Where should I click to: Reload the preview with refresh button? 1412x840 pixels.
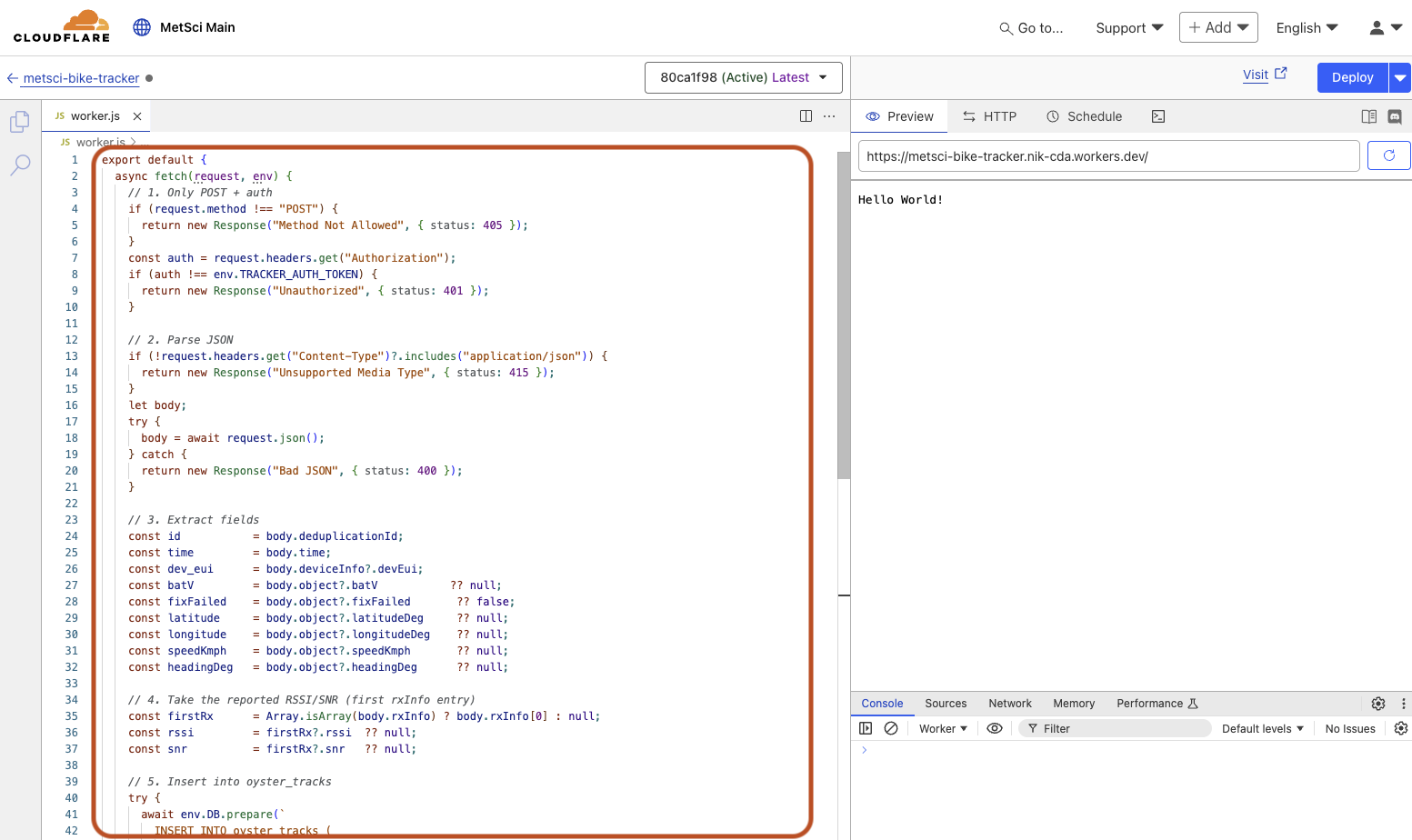1389,155
